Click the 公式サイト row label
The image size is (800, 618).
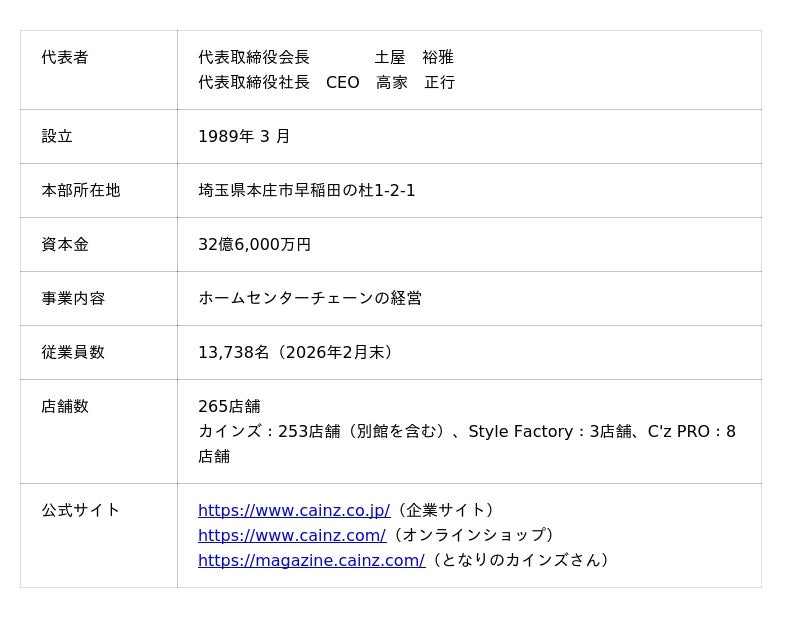click(x=81, y=510)
